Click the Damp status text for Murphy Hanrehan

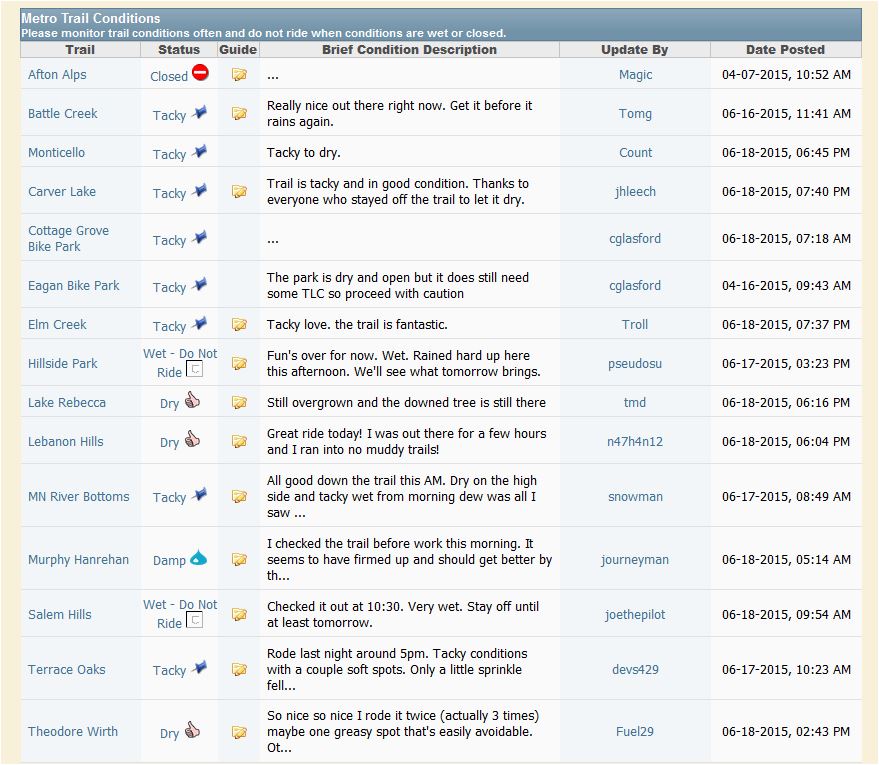coord(169,560)
